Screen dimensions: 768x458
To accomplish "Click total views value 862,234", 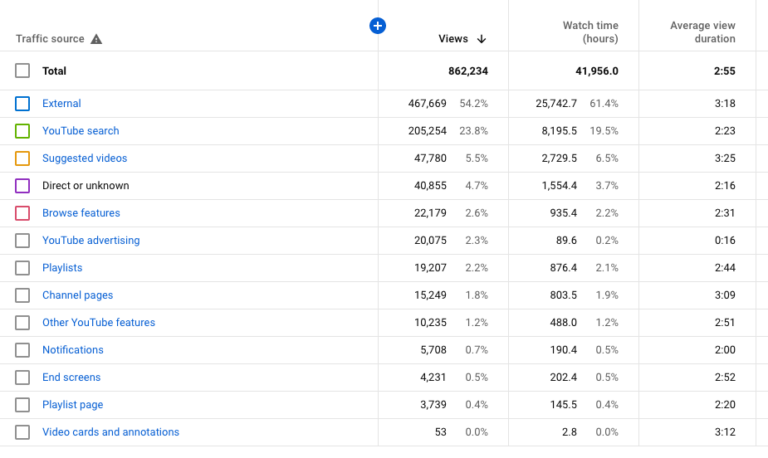I will (x=468, y=71).
